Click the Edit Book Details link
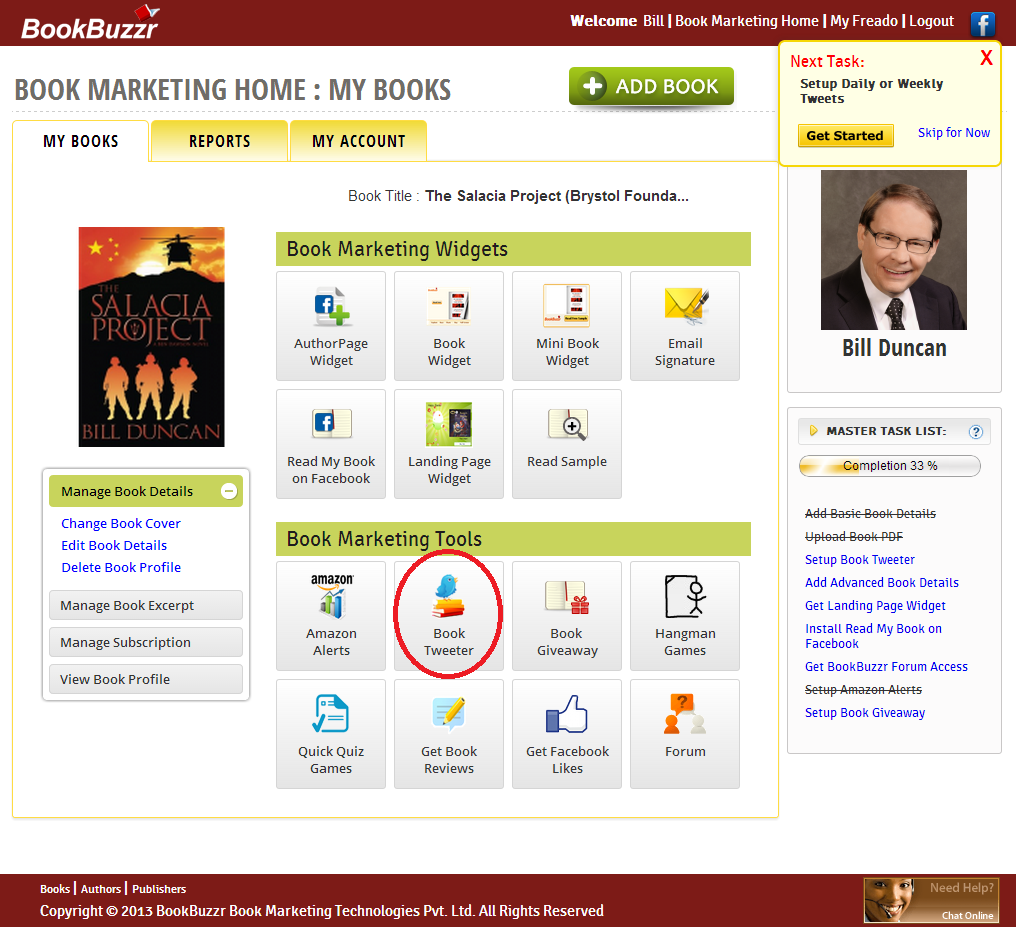This screenshot has width=1016, height=927. [x=114, y=545]
